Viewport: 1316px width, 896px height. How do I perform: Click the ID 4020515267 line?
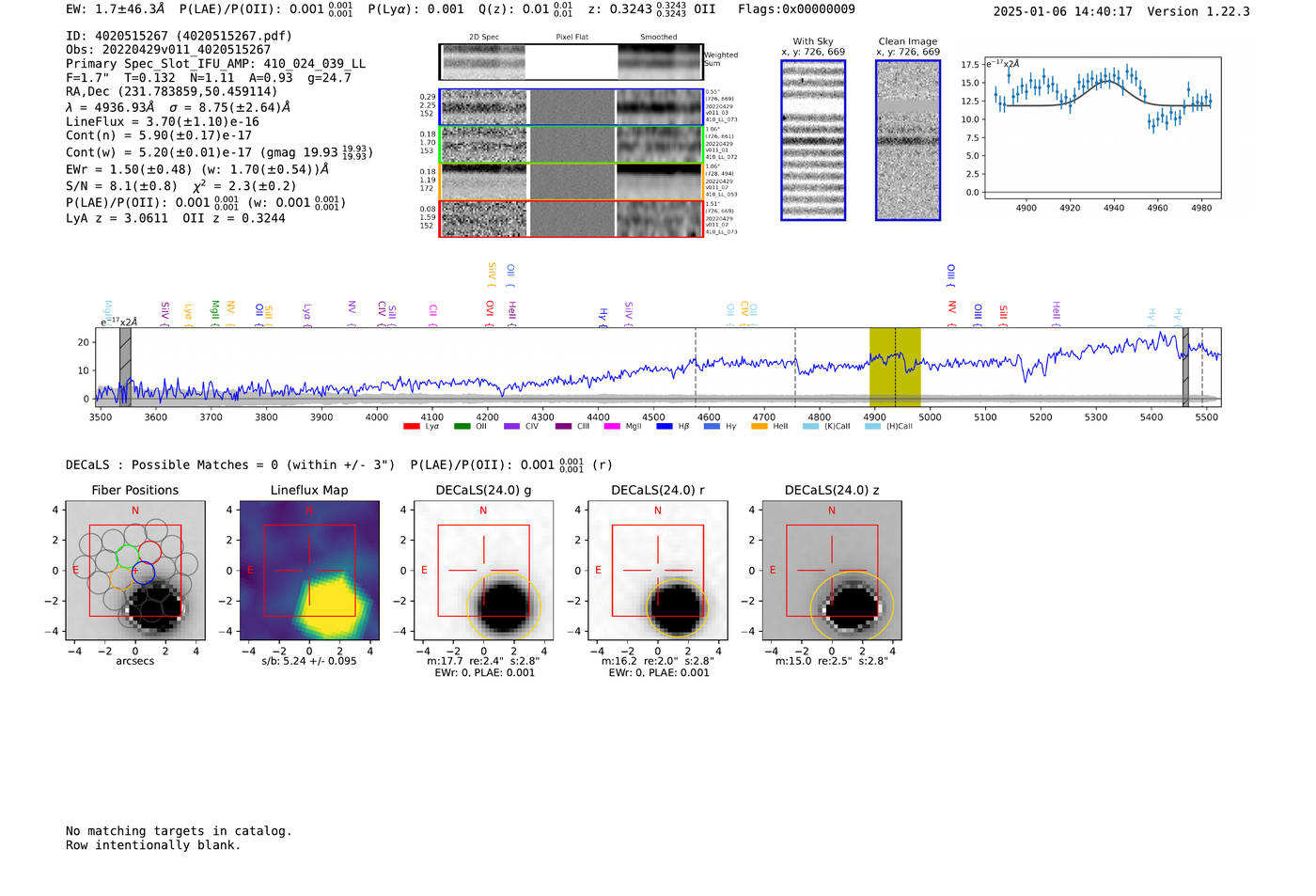(179, 36)
